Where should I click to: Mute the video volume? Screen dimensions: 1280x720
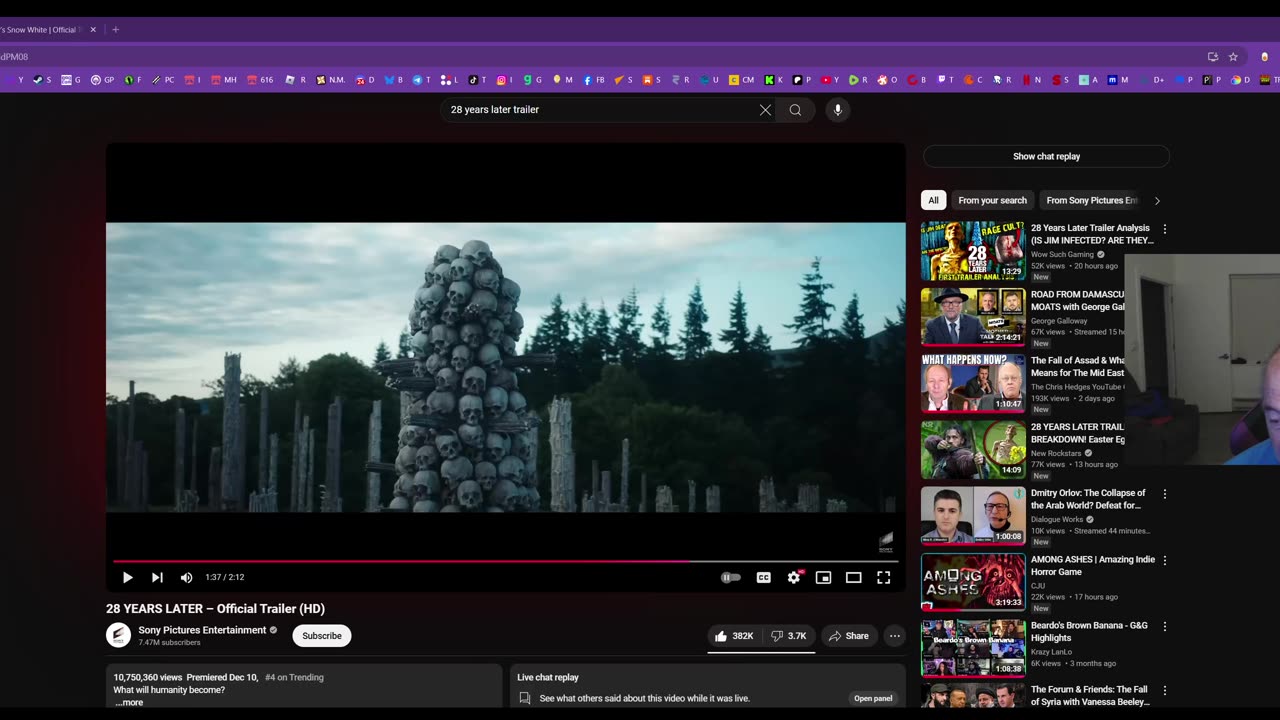tap(186, 577)
